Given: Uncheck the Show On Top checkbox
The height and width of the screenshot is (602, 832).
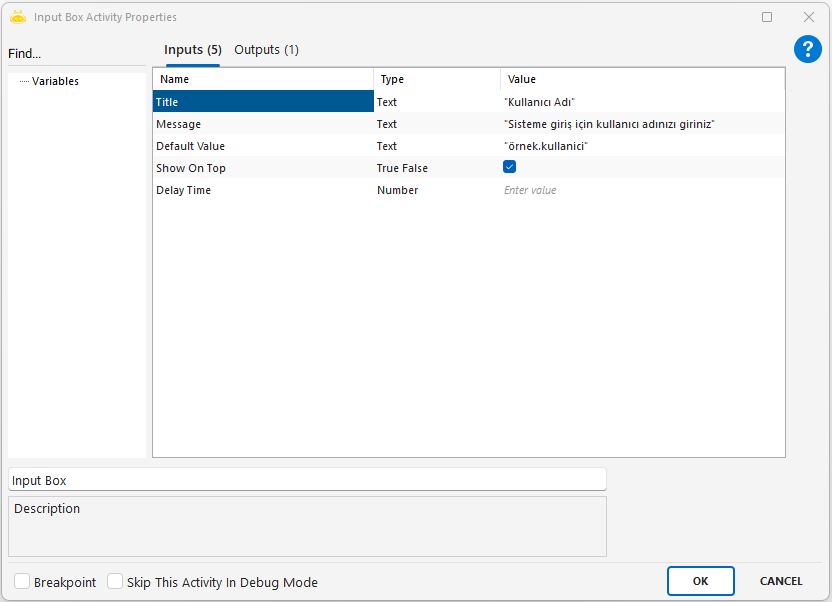Looking at the screenshot, I should (x=509, y=168).
